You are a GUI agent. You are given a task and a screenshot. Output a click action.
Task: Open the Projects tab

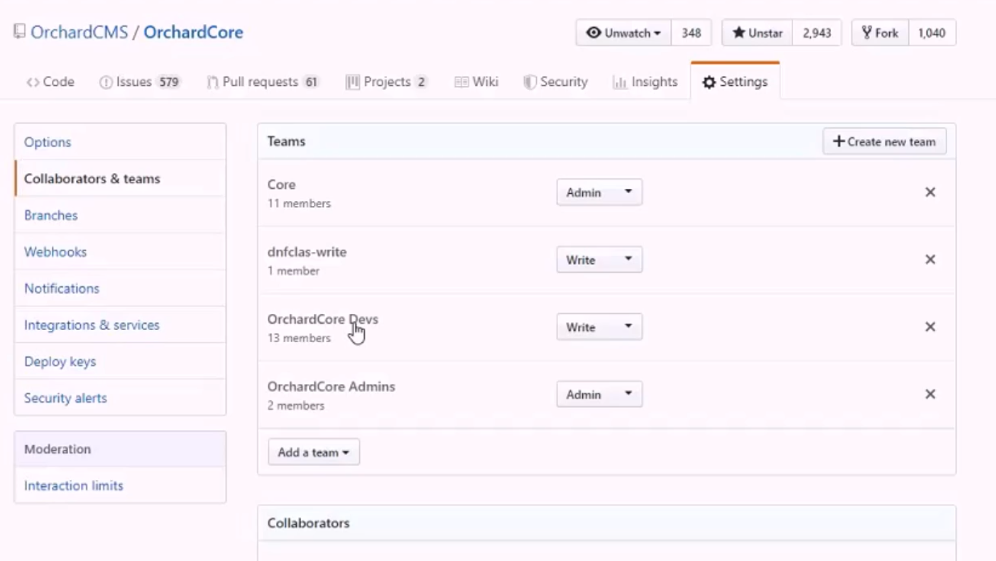pyautogui.click(x=387, y=82)
